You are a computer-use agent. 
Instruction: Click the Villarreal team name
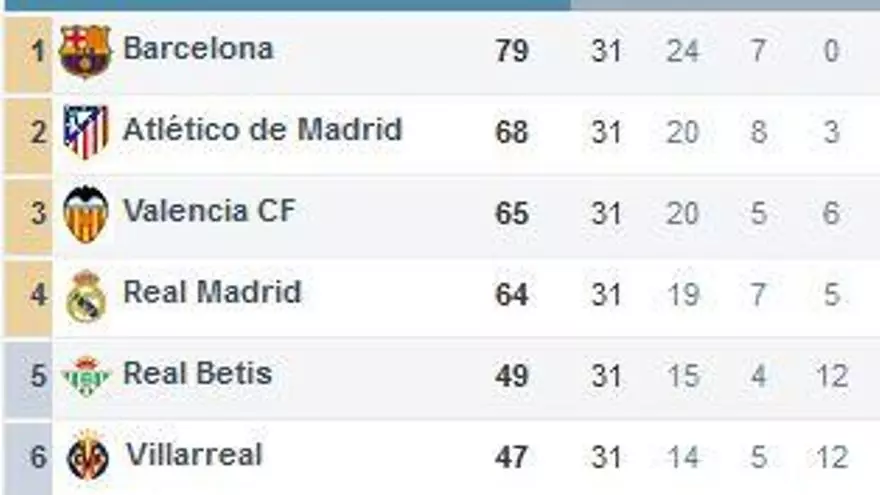[x=194, y=455]
